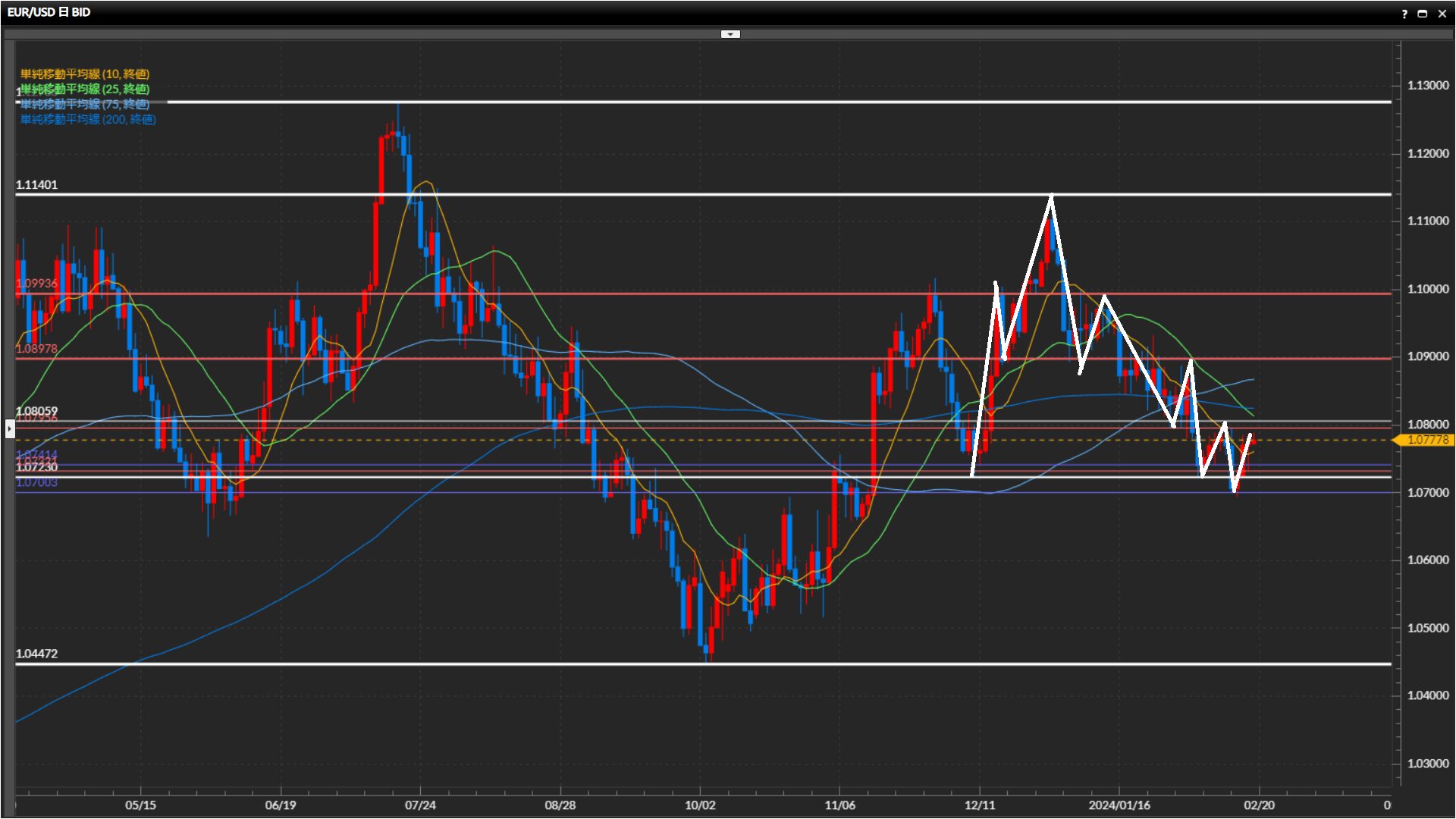Click the EUR/USD 日 BID title
Viewport: 1456px width, 819px height.
click(49, 12)
